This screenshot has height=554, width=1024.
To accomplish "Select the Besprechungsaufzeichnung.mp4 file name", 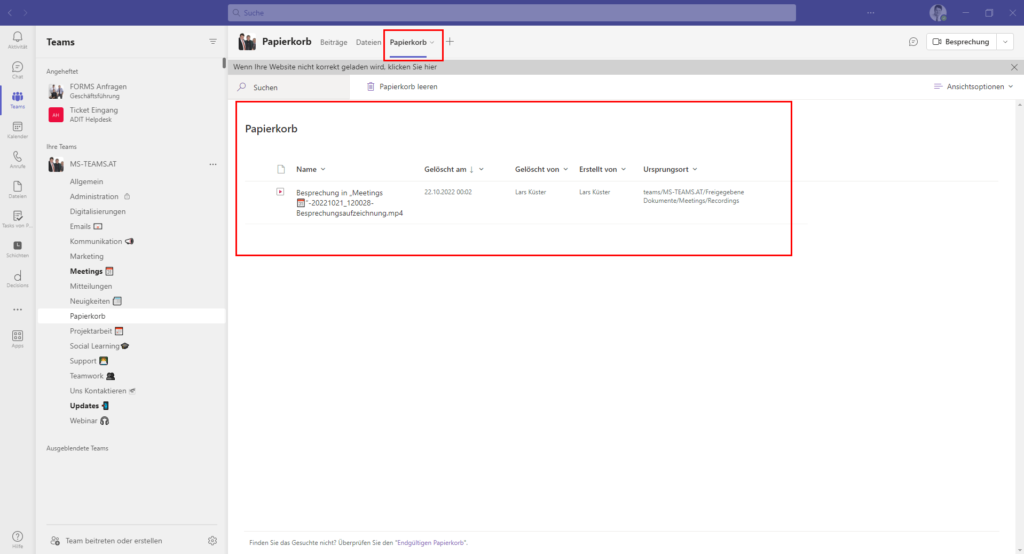I will (x=349, y=203).
